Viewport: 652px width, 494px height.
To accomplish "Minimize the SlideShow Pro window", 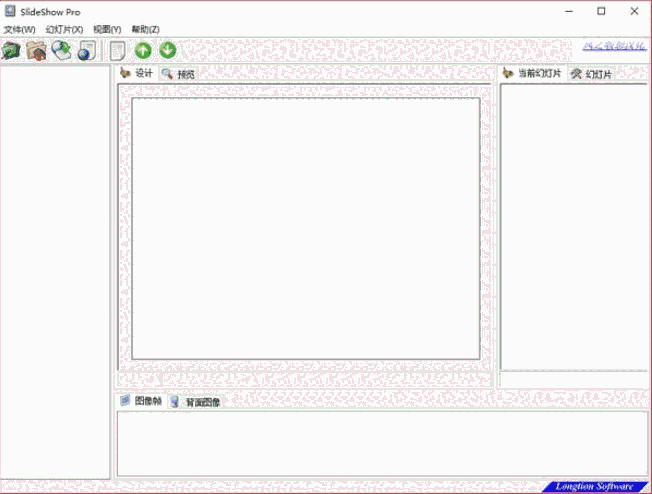I will pyautogui.click(x=569, y=11).
